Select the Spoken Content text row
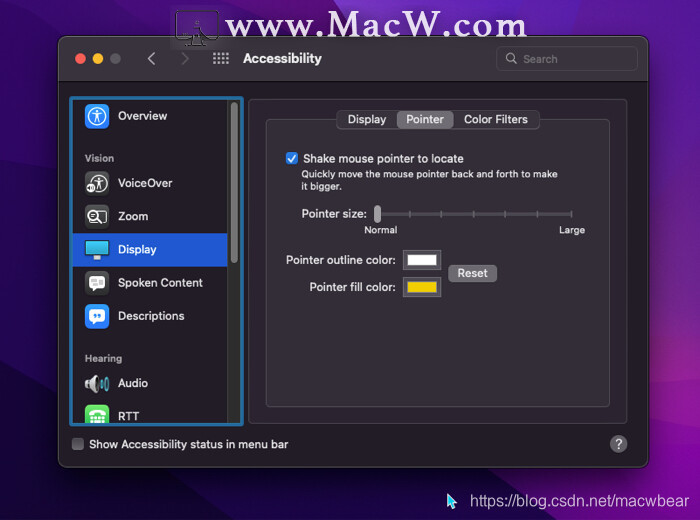The image size is (700, 520). point(150,283)
